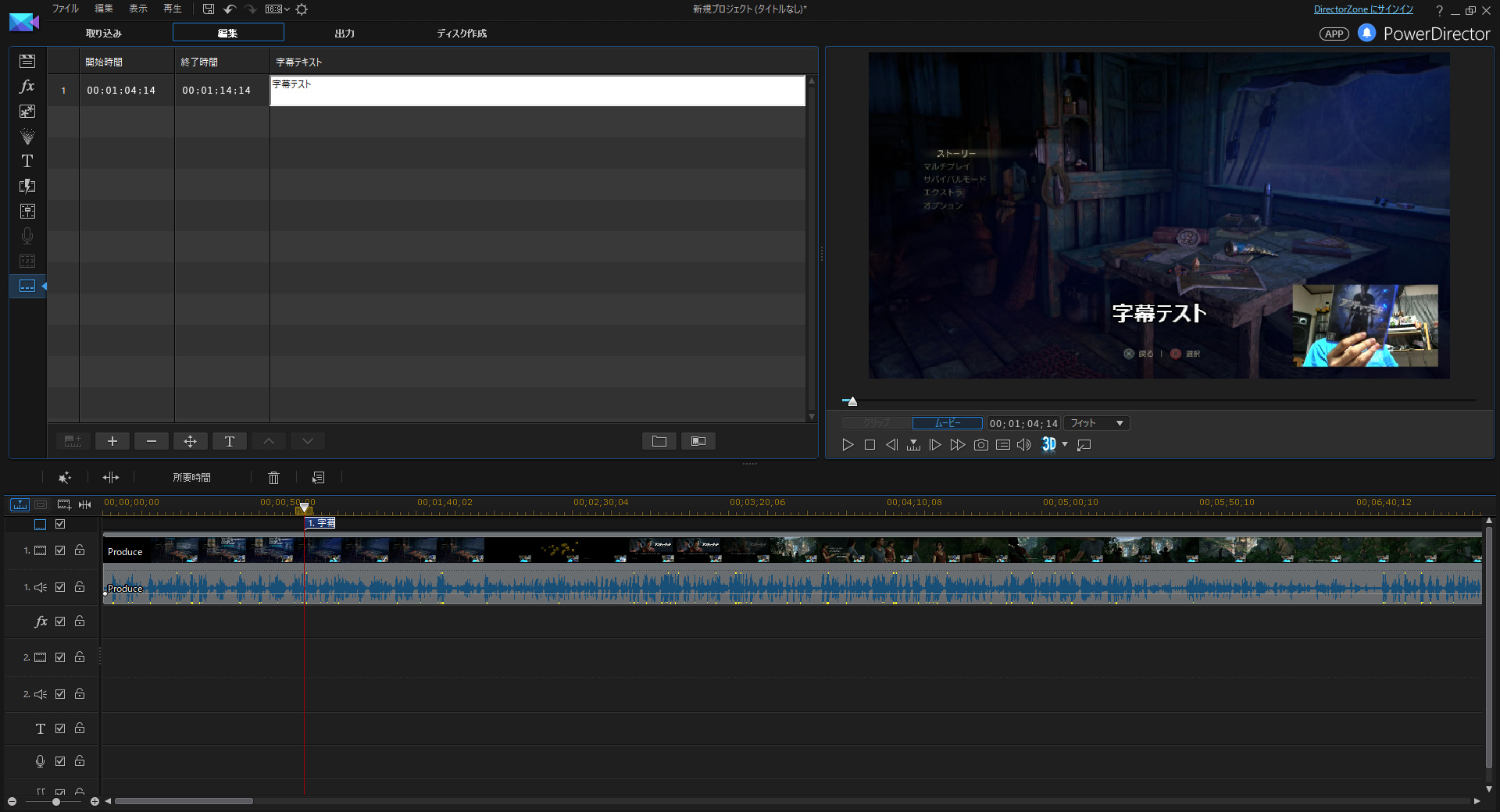Open the Audio Mixing Room
The image size is (1500, 812).
point(27,211)
